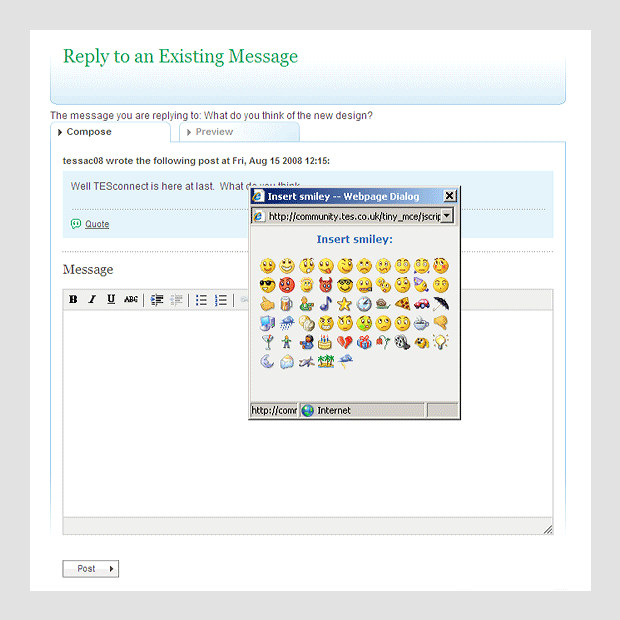Insert the beer mug emoticon

(x=286, y=304)
